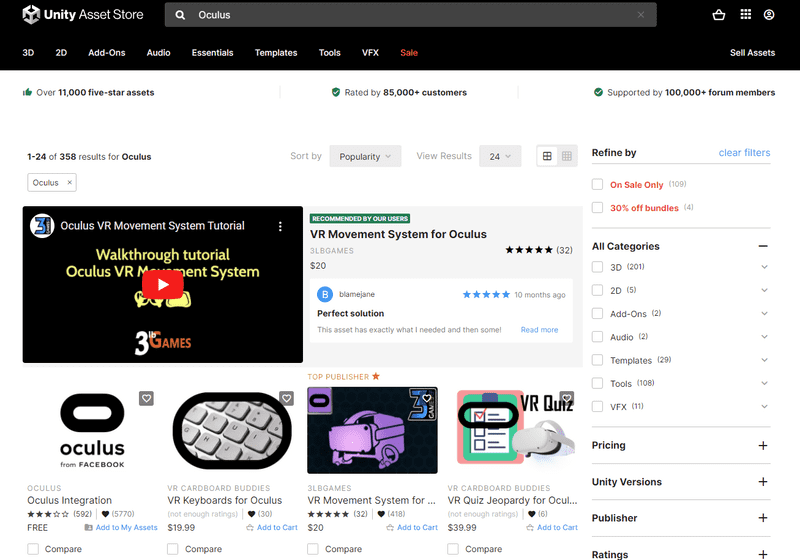The height and width of the screenshot is (560, 800).
Task: Tick Compare for VR Keyboards for Oculus
Action: click(x=173, y=549)
